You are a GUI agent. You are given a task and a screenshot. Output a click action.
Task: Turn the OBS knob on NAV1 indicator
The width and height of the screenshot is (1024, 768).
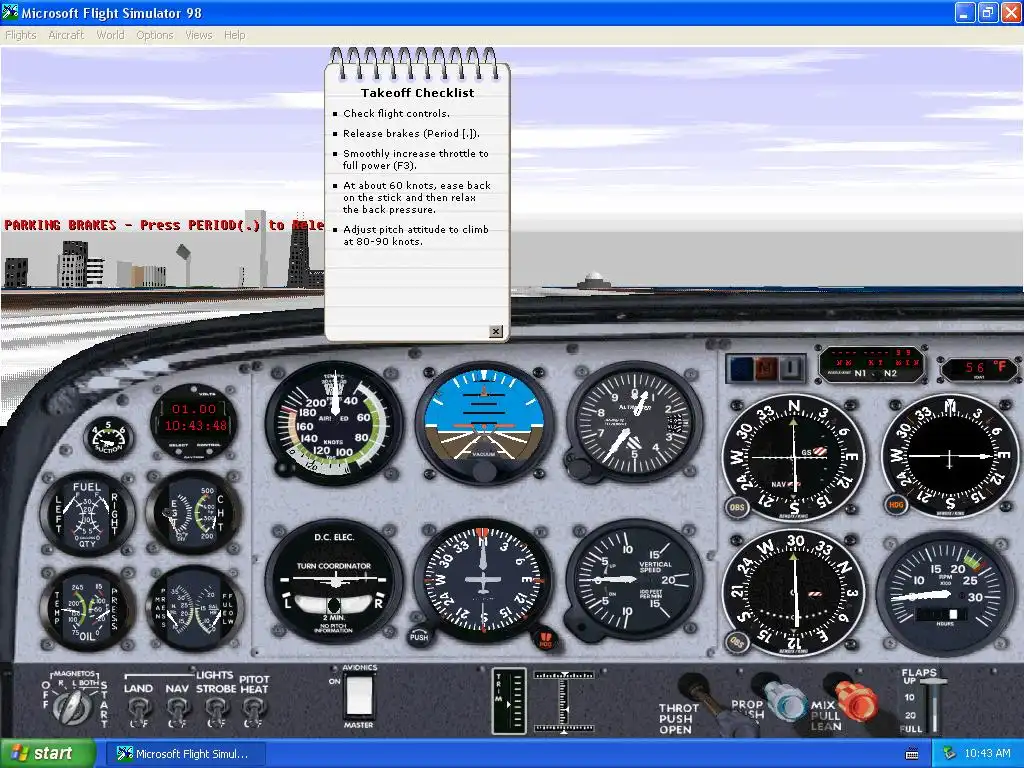pos(737,507)
